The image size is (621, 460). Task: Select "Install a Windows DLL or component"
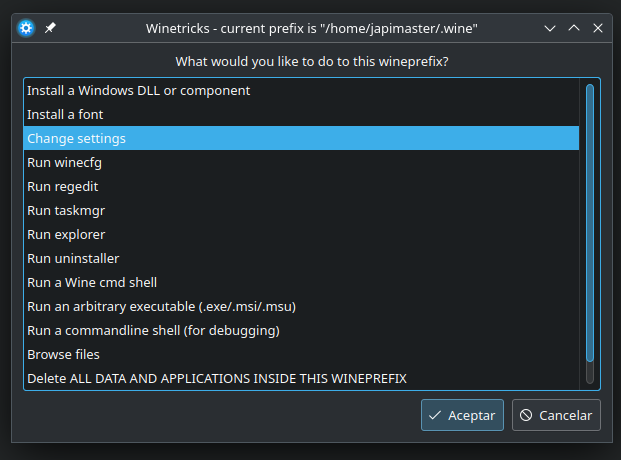(x=138, y=90)
